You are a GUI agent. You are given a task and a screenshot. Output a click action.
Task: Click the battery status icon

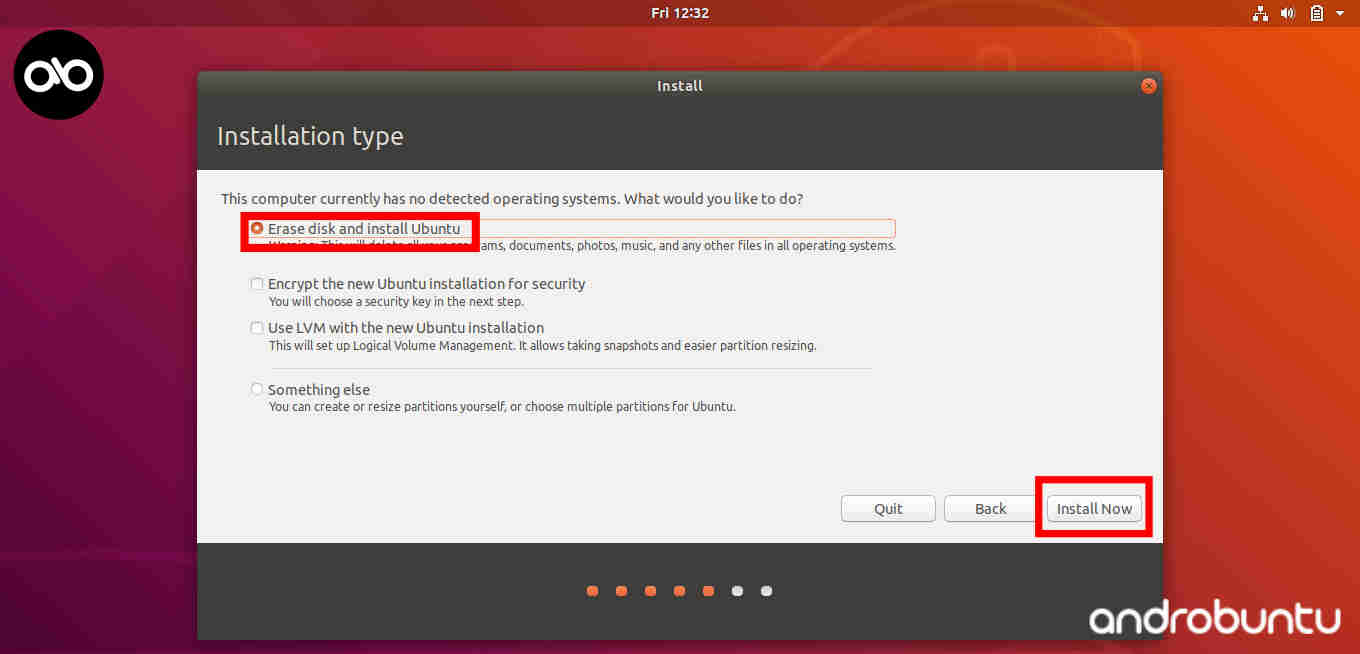click(1316, 13)
